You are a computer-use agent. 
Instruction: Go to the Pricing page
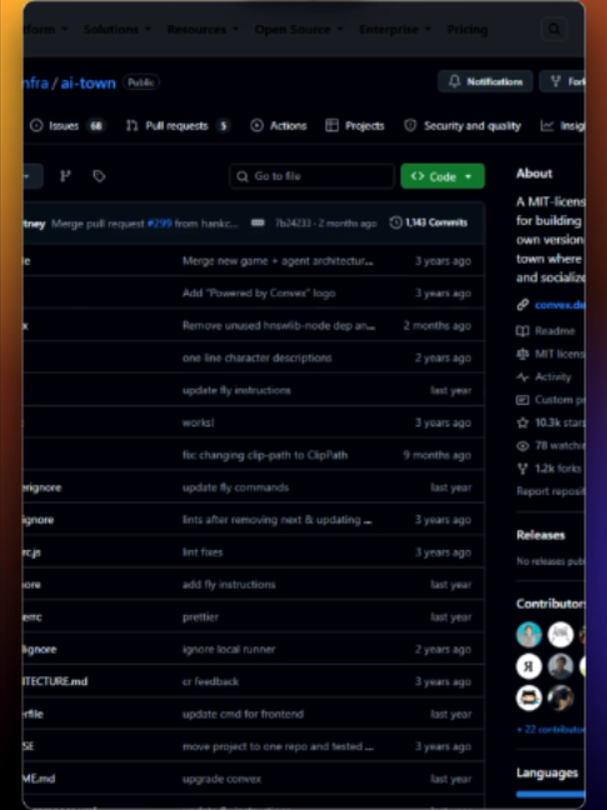467,29
